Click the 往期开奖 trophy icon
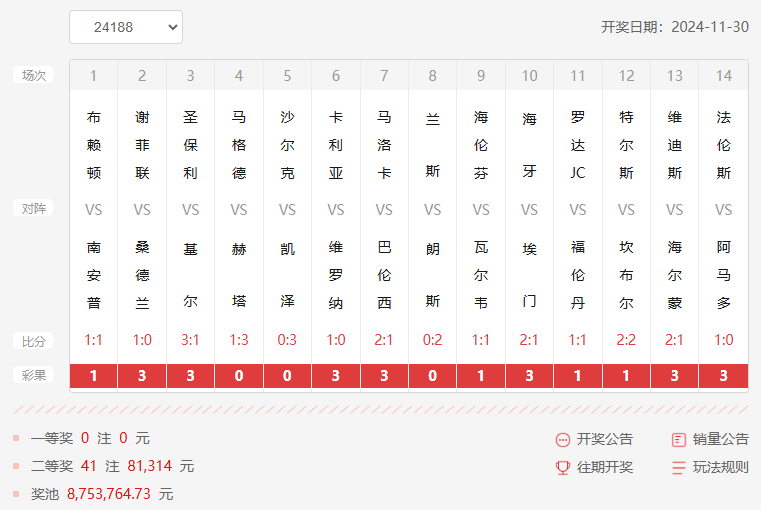The height and width of the screenshot is (510, 761). pos(563,467)
